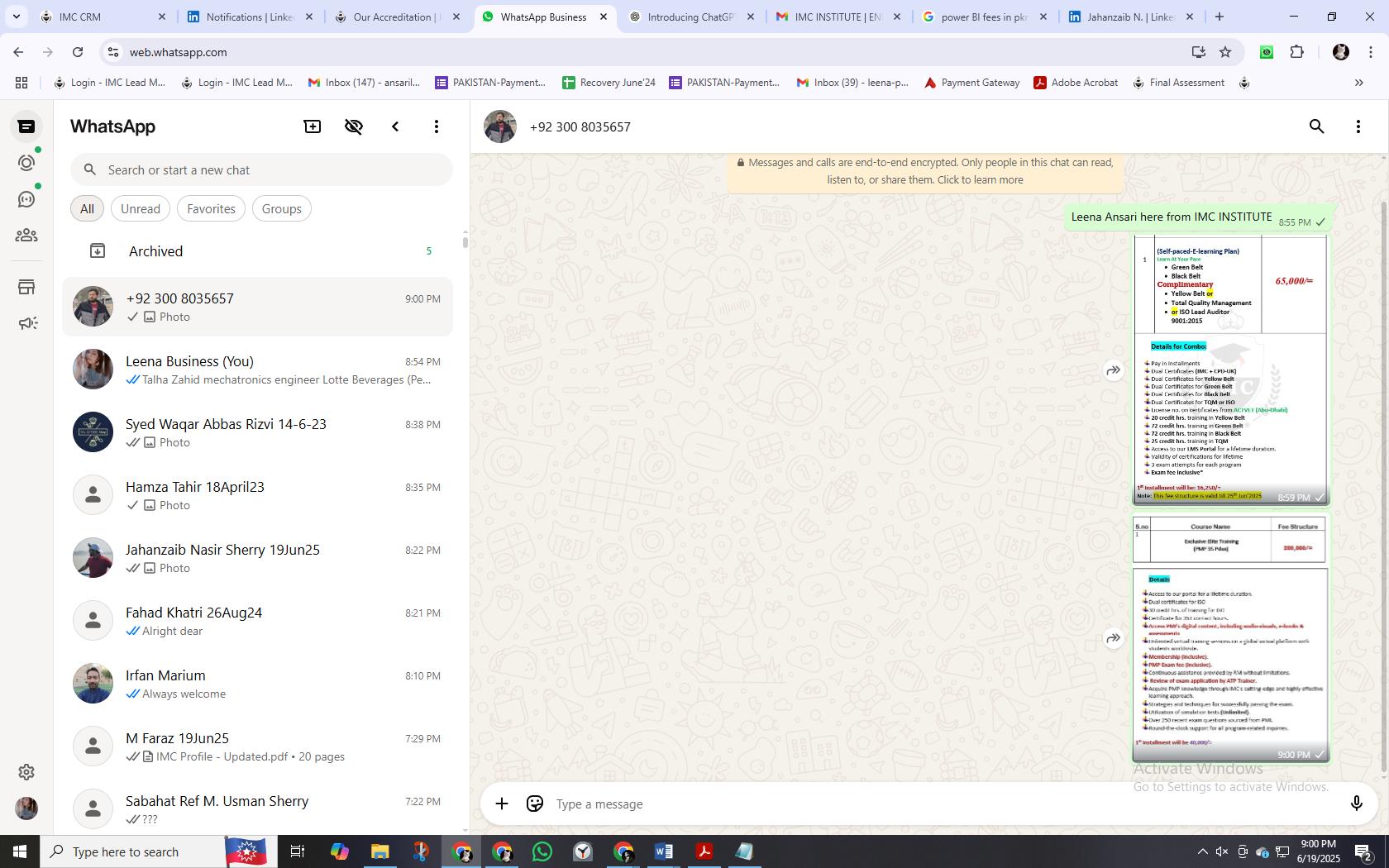
Task: Open the PMP Exclusive Elite Training image
Action: coord(1230,638)
